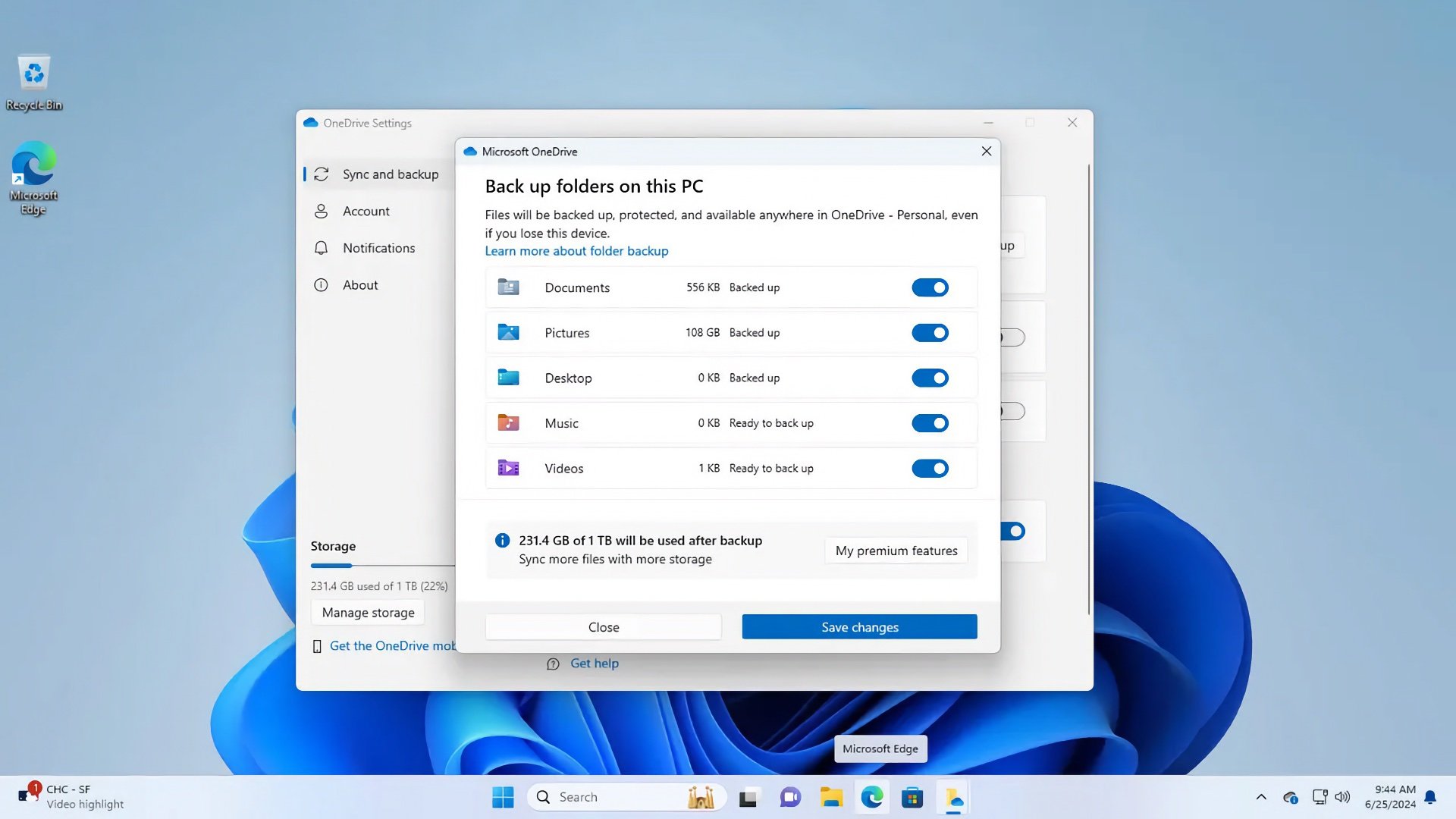Click Close button in backup dialog
Image resolution: width=1456 pixels, height=819 pixels.
(604, 627)
